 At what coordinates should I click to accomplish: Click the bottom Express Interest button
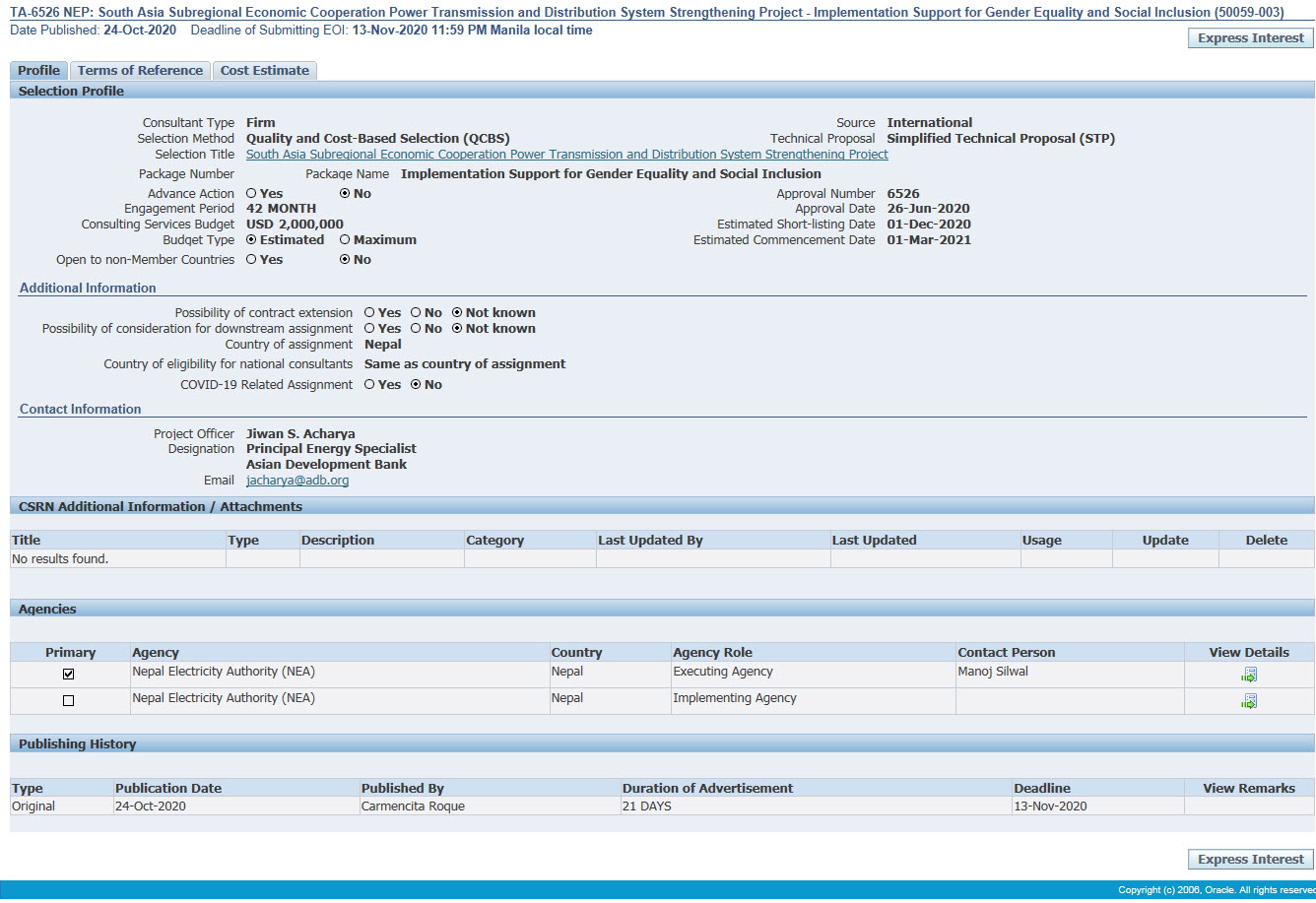pos(1251,860)
